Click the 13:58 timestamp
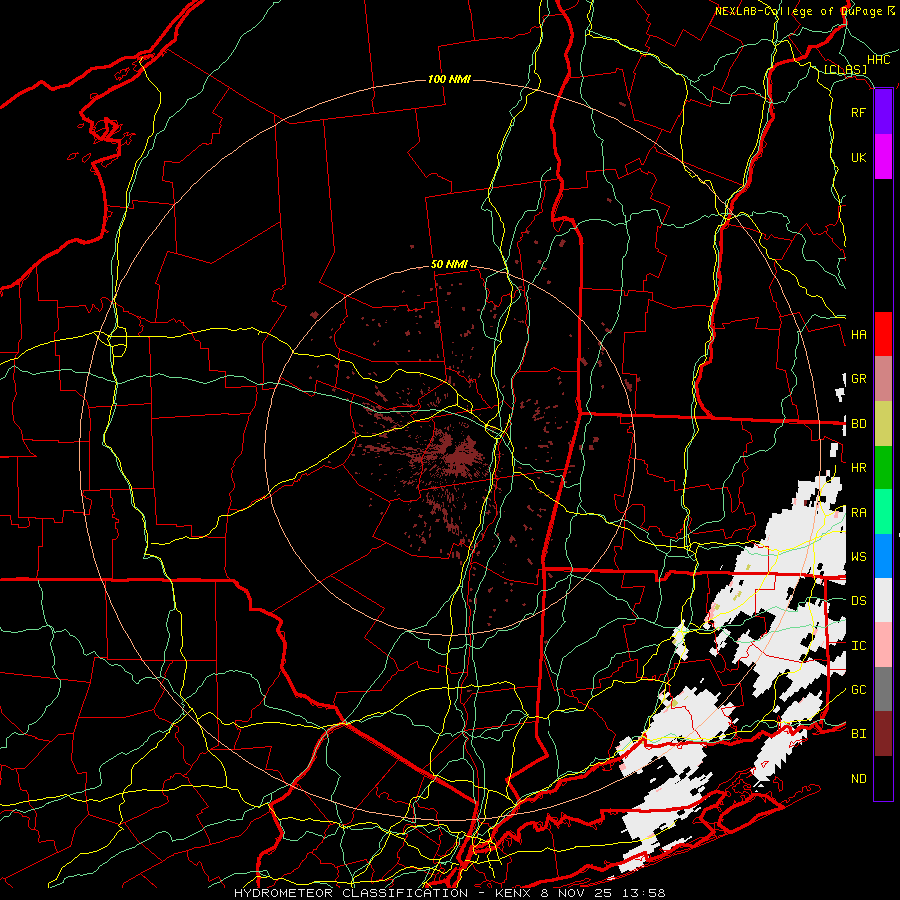This screenshot has width=900, height=900. (644, 893)
